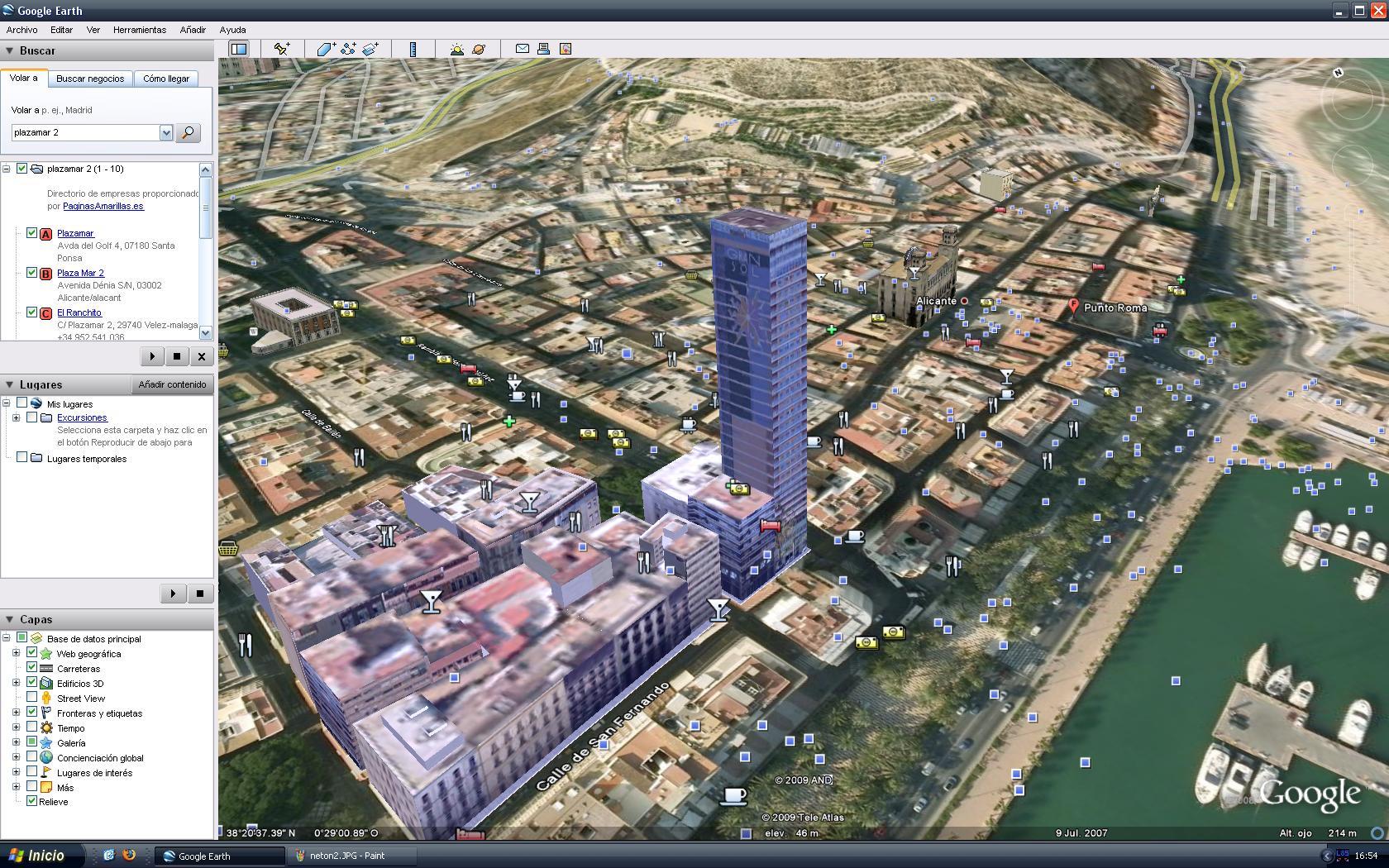This screenshot has width=1389, height=868.
Task: Expand the Web geográfica layer tree
Action: click(x=16, y=653)
